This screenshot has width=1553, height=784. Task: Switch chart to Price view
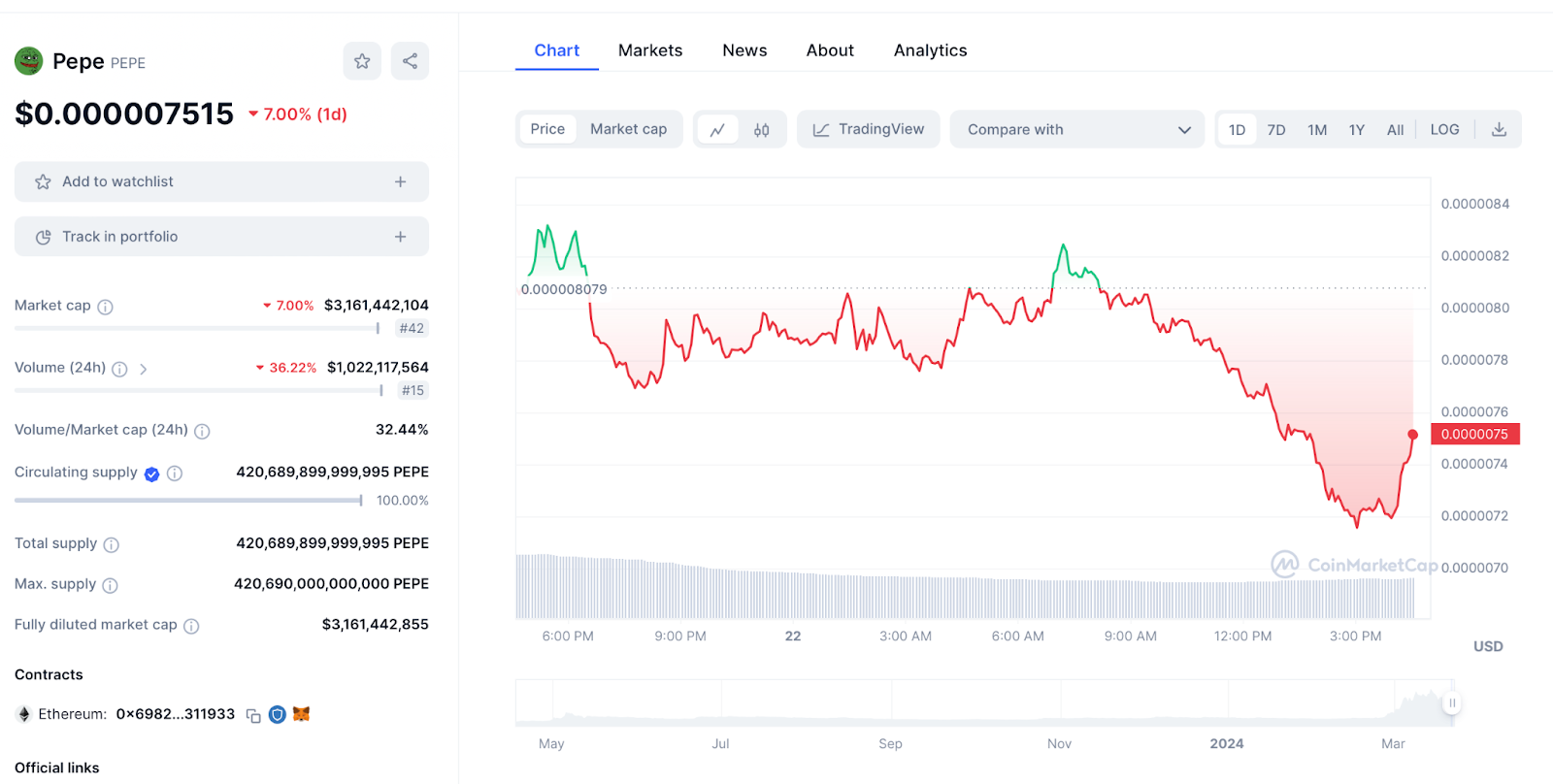coord(547,129)
